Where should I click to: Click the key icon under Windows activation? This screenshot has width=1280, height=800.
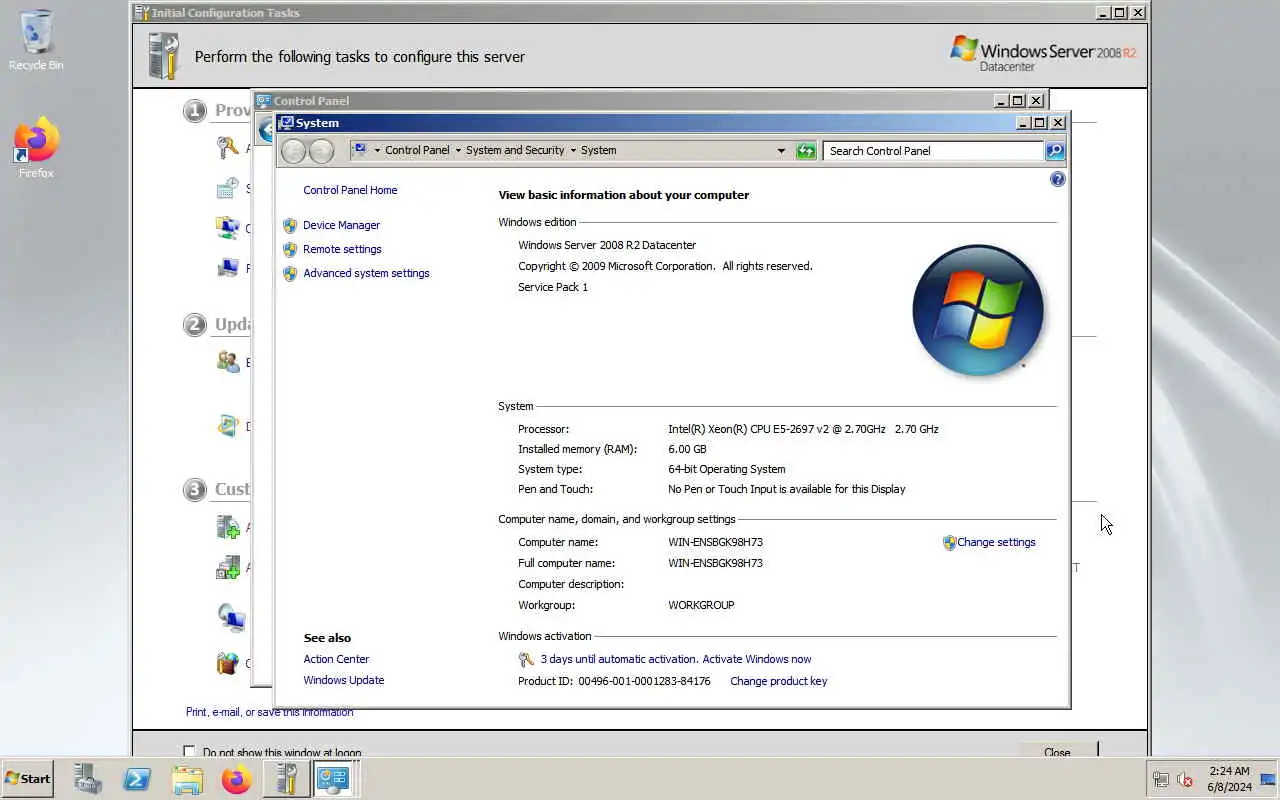click(x=526, y=660)
